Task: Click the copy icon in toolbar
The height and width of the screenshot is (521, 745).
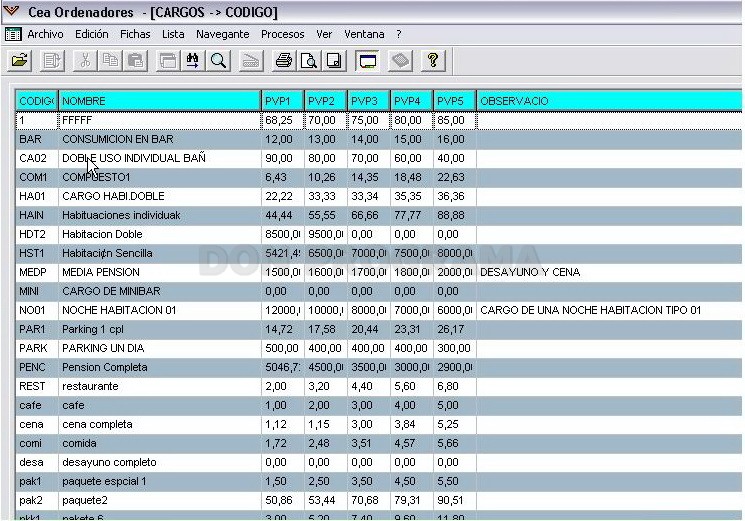Action: [110, 61]
